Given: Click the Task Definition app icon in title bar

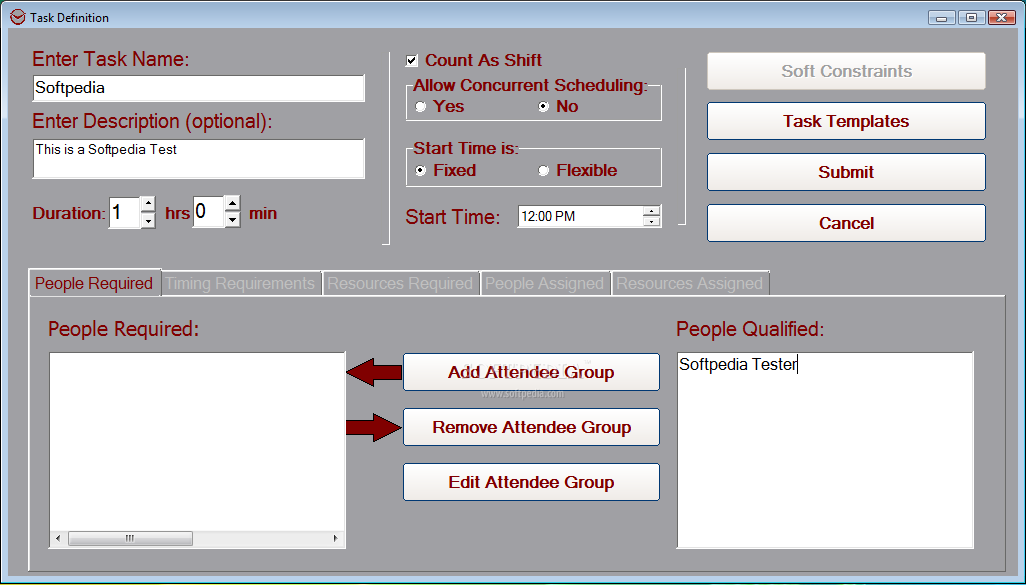Looking at the screenshot, I should 18,18.
